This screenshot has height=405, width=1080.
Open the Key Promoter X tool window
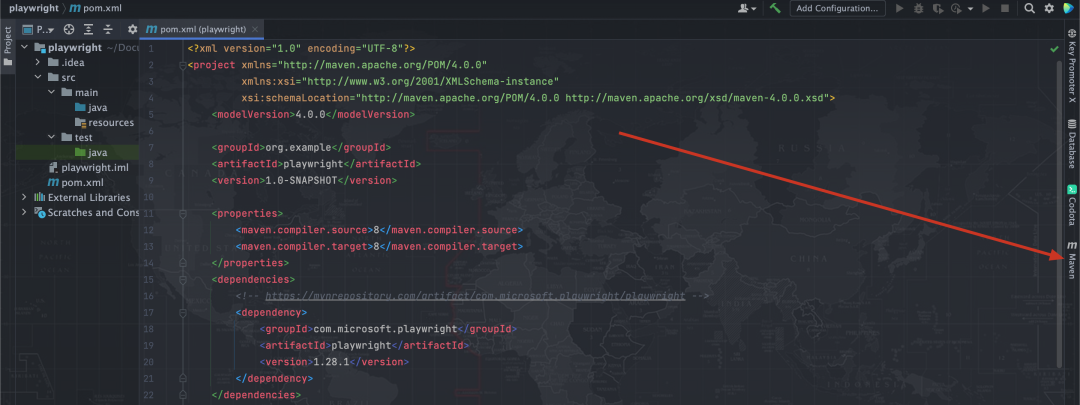point(1072,66)
